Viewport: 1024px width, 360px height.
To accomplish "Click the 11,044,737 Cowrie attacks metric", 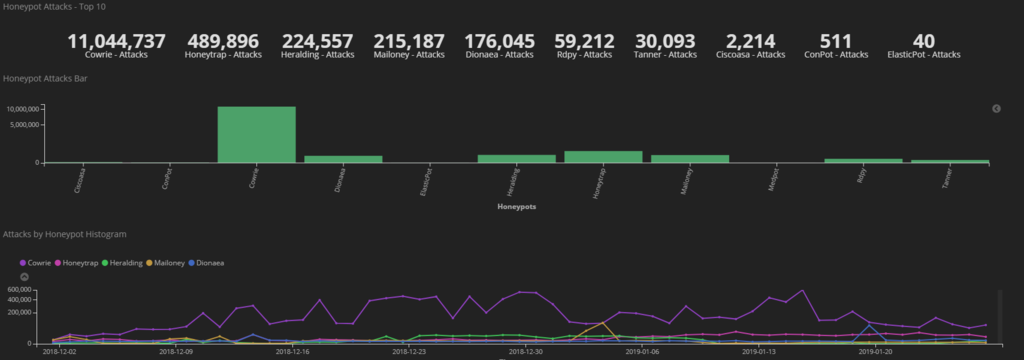I will coord(116,46).
